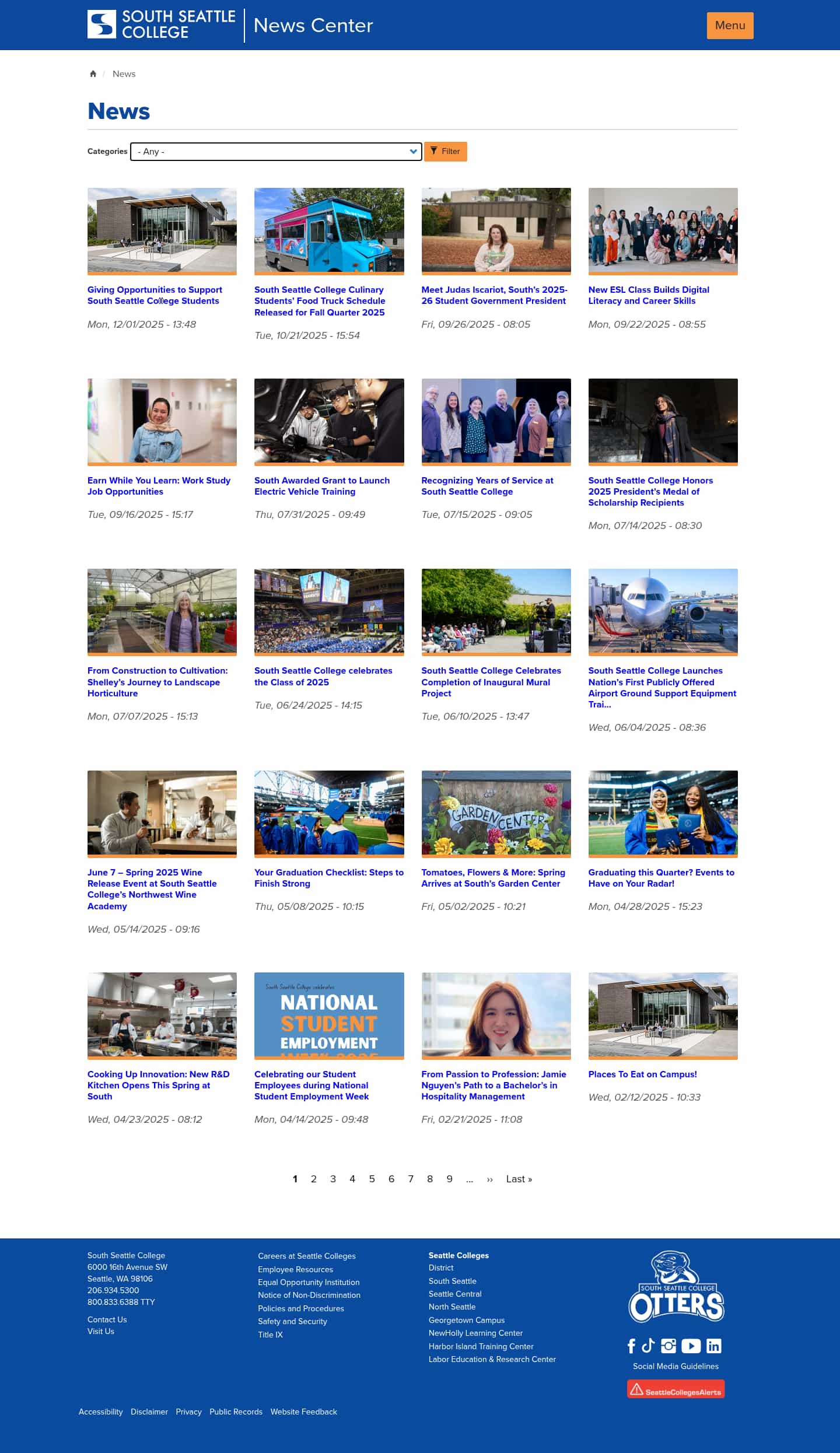Click the graduates in stadium thumbnail
840x1453 pixels.
click(x=663, y=813)
